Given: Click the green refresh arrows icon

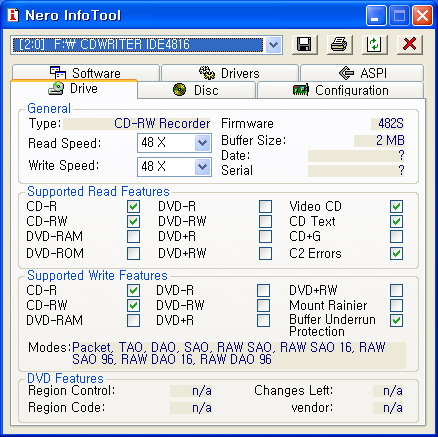Looking at the screenshot, I should (x=375, y=44).
